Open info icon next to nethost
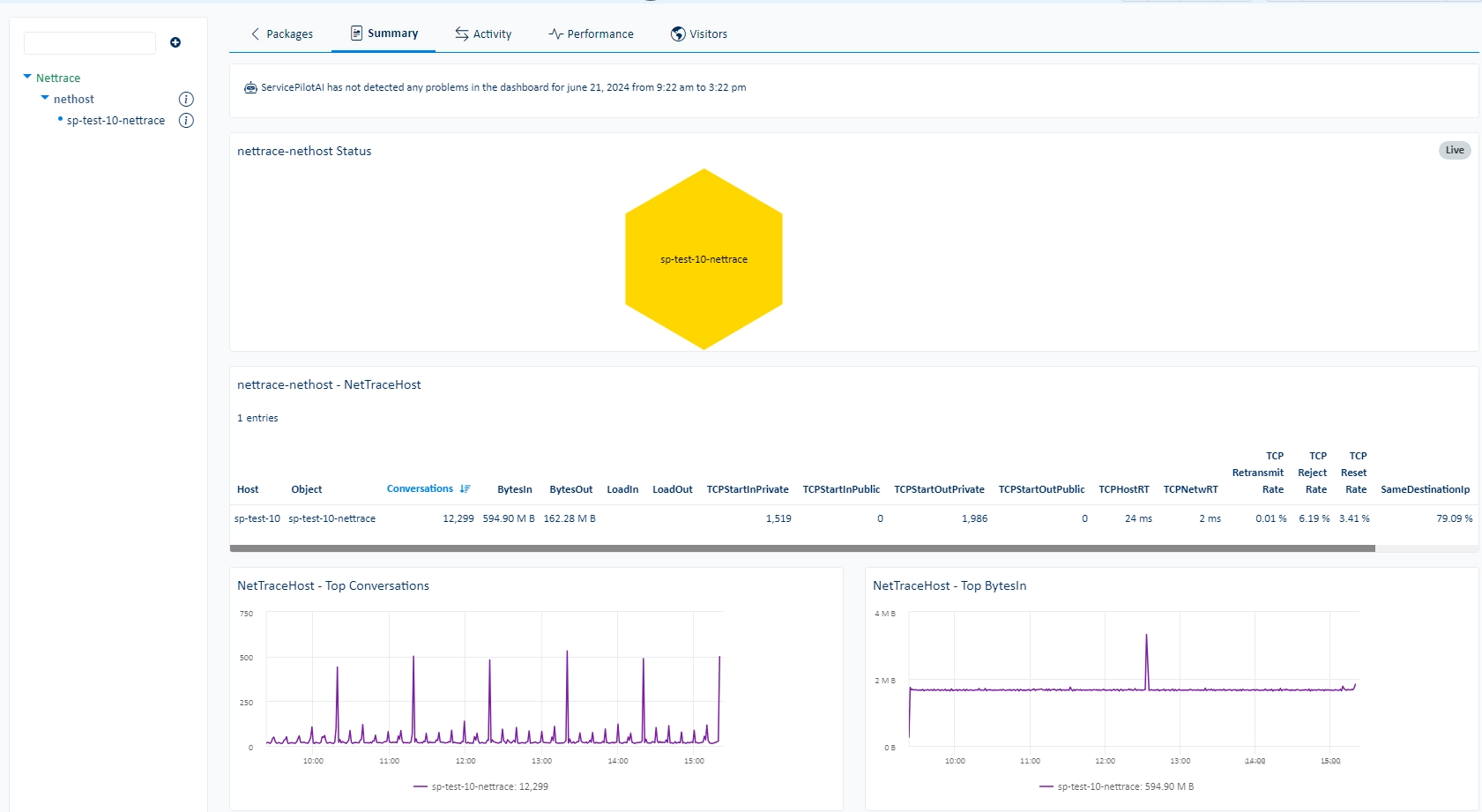The height and width of the screenshot is (812, 1482). pos(186,99)
